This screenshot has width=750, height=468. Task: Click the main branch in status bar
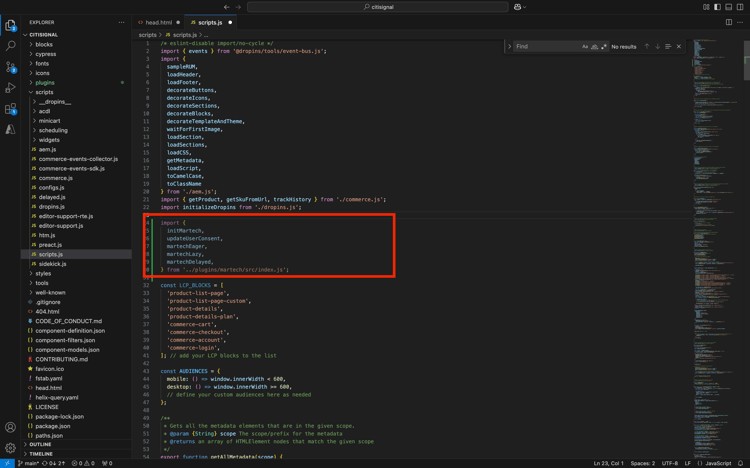(28, 463)
